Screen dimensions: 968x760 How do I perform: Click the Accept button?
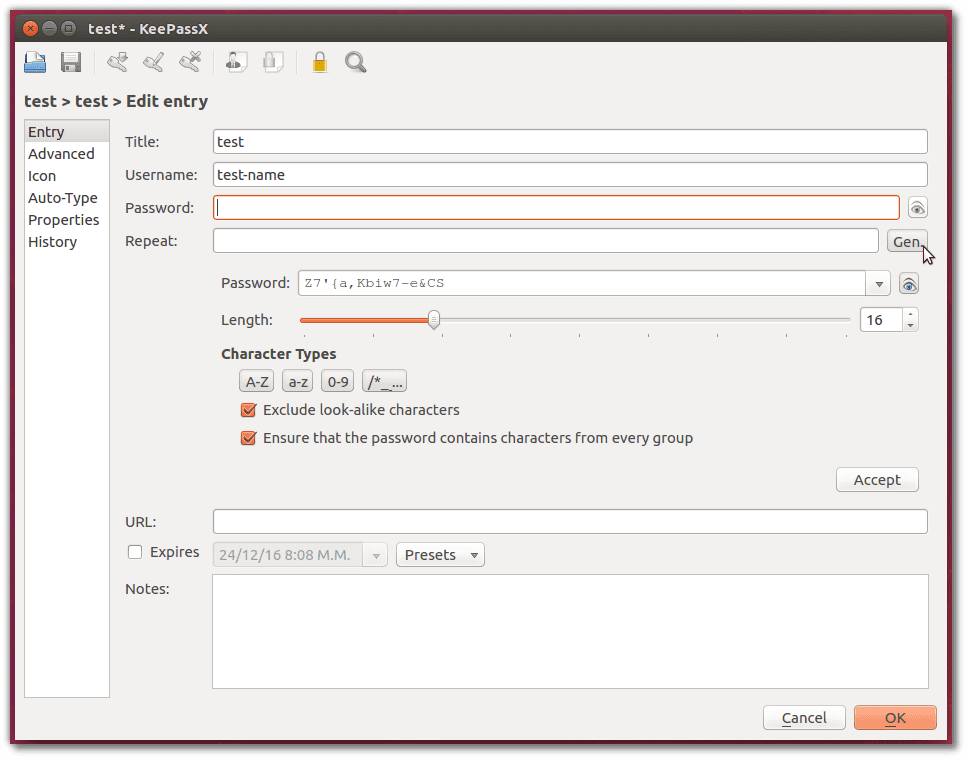(x=877, y=480)
